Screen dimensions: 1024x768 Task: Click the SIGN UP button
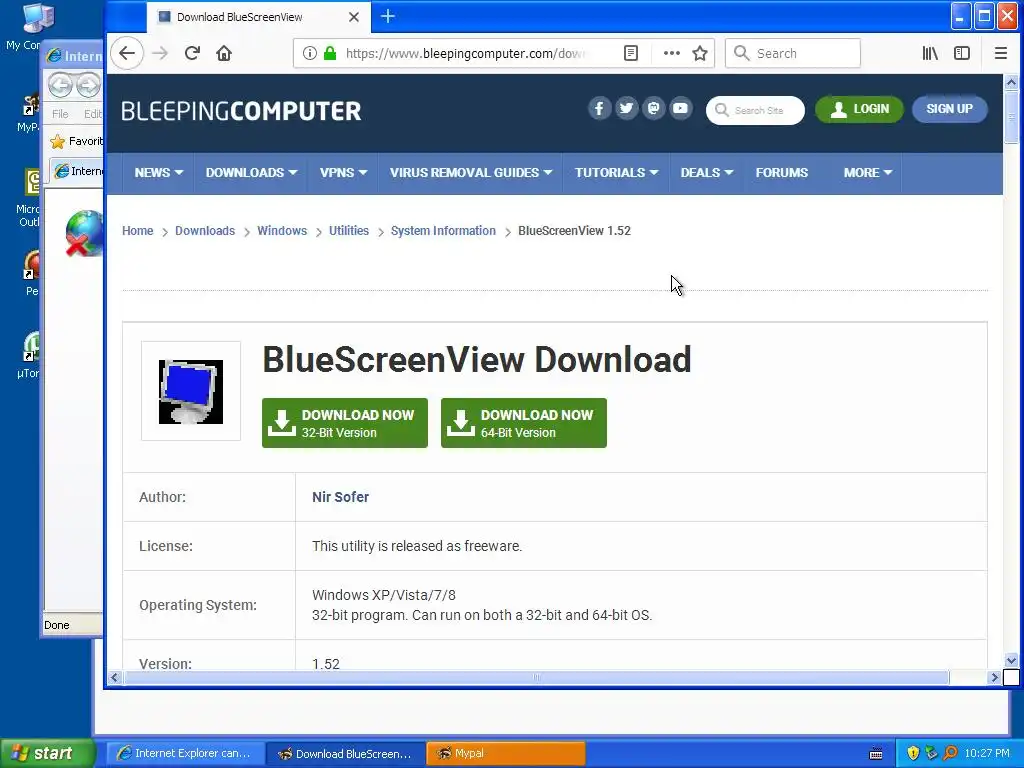(x=950, y=109)
